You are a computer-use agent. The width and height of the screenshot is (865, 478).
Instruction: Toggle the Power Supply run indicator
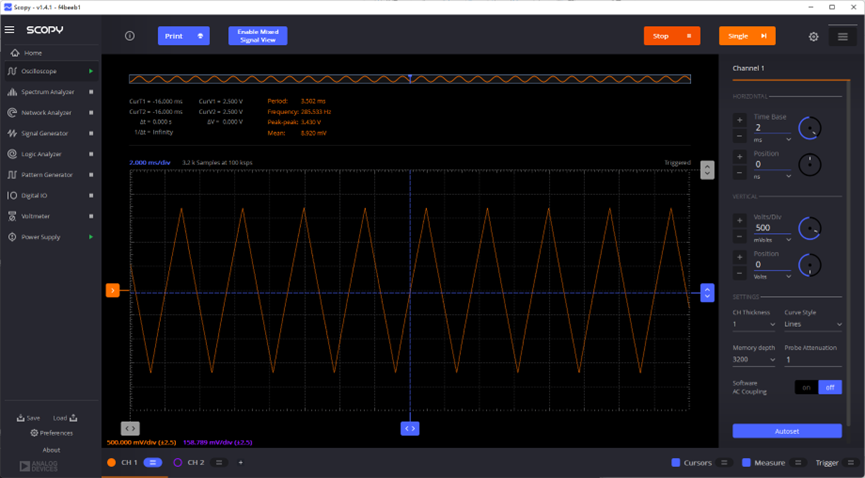(91, 237)
